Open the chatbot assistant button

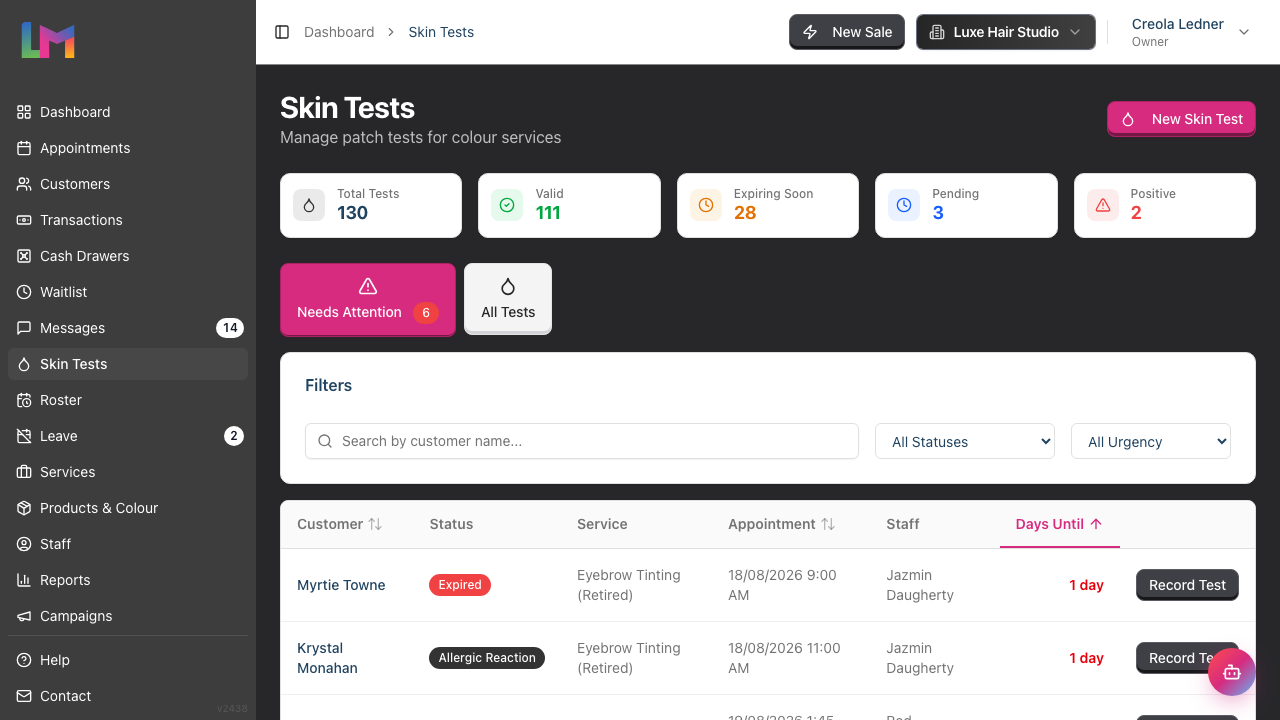click(x=1232, y=672)
